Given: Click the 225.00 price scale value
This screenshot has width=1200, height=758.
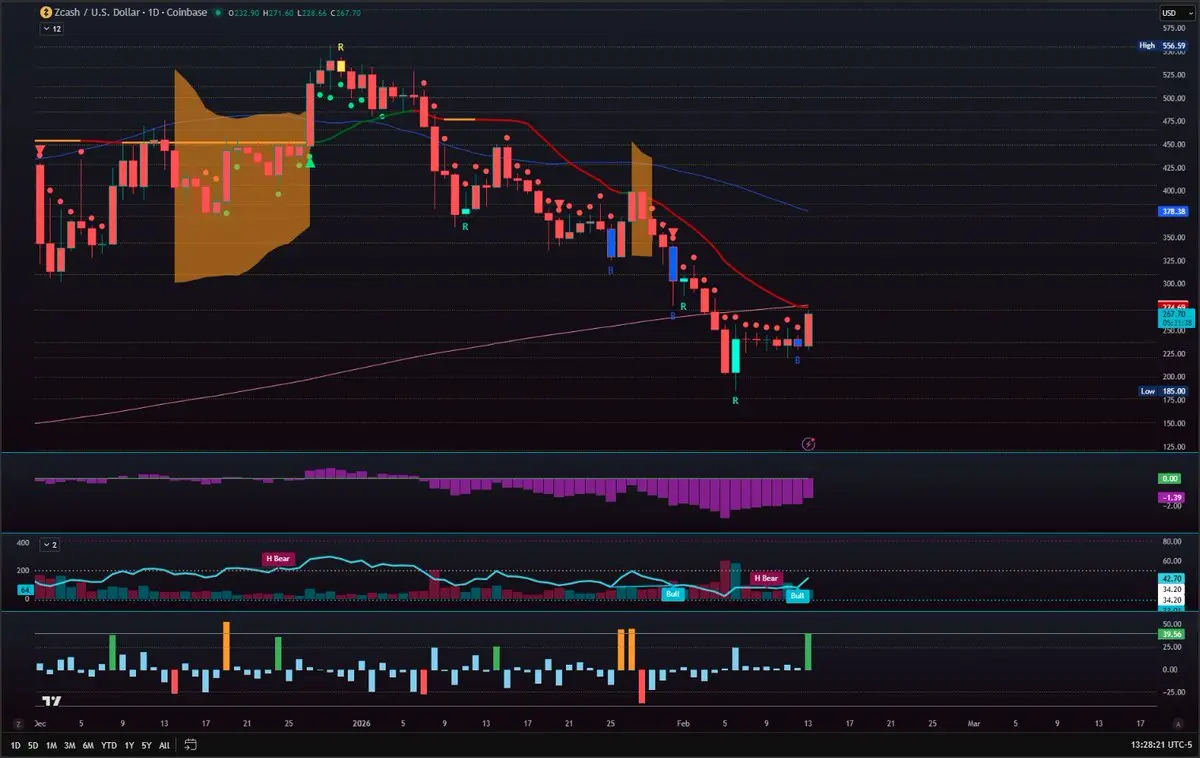Looking at the screenshot, I should (x=1173, y=354).
